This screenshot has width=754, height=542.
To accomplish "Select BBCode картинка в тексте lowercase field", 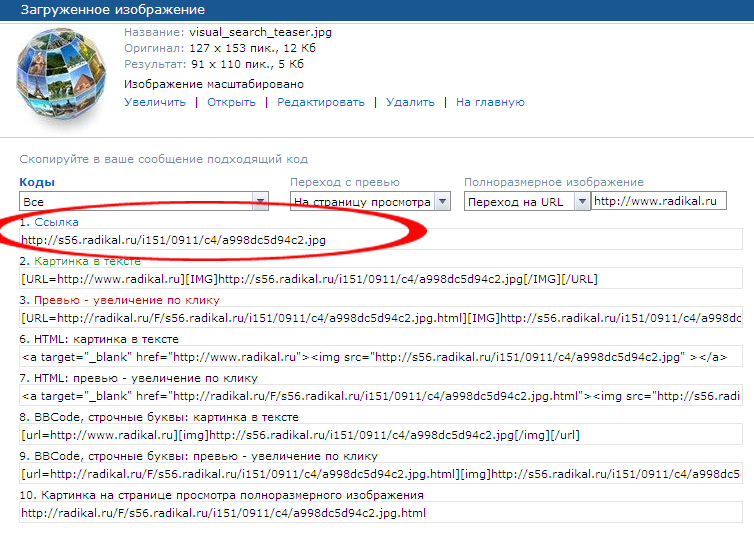I will coord(380,435).
